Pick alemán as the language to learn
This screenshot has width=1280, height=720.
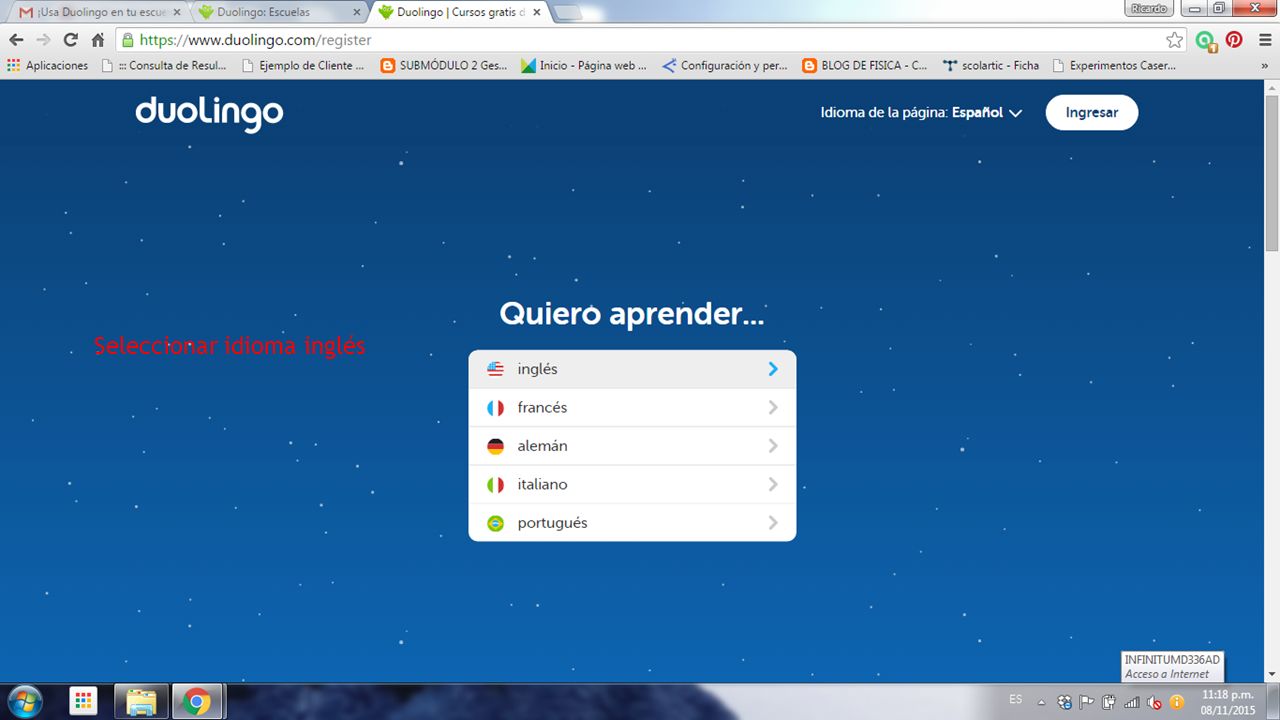point(632,446)
